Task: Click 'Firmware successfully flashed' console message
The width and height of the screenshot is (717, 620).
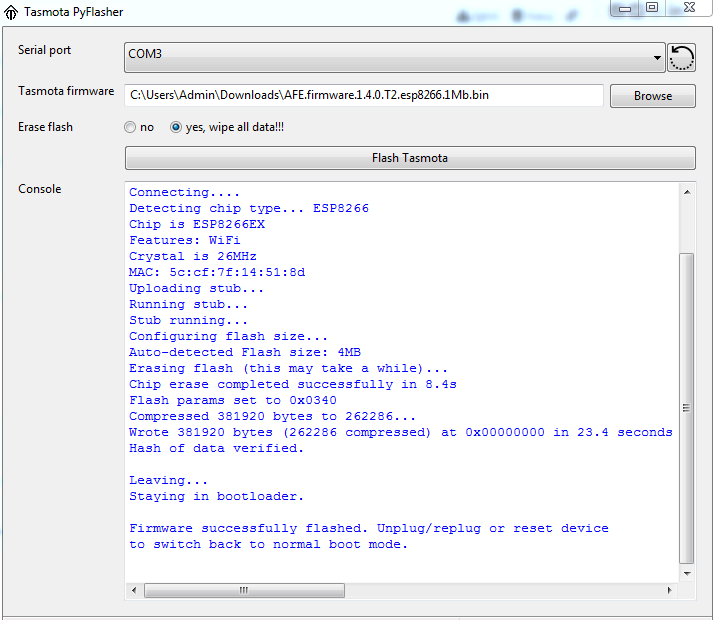Action: tap(369, 536)
